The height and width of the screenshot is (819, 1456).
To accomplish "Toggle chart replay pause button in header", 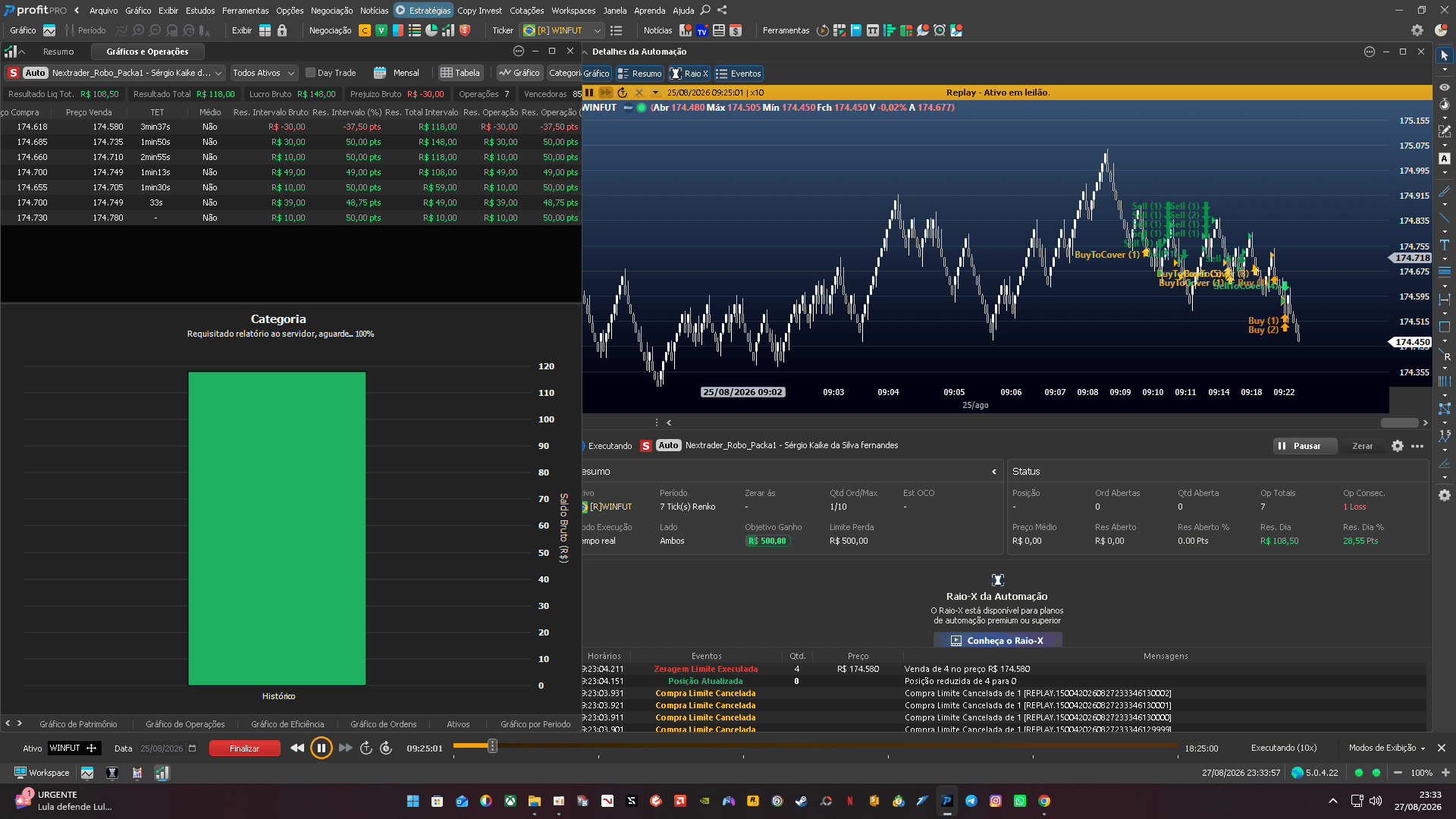I will (589, 93).
